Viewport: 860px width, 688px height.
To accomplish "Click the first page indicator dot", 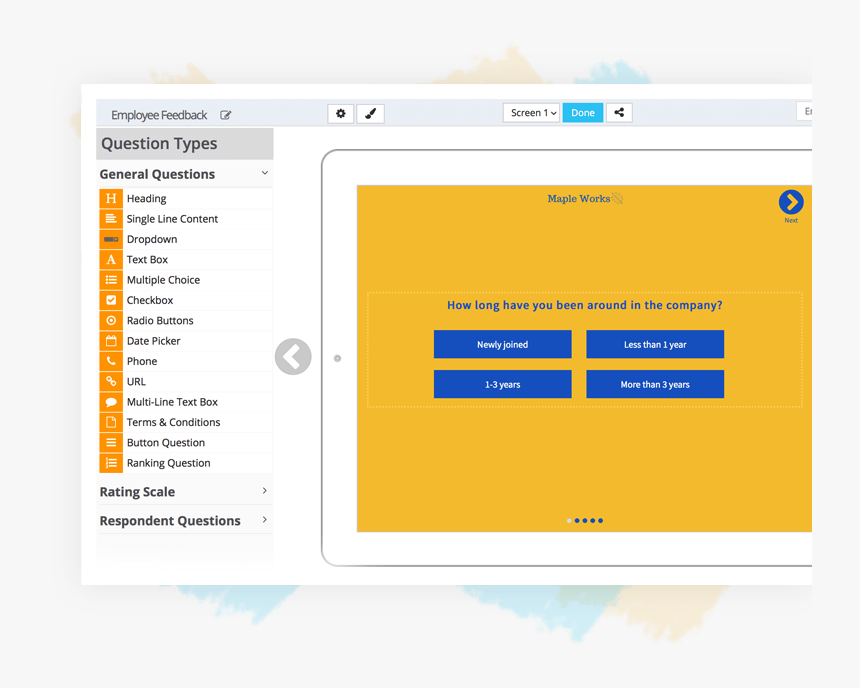I will [569, 521].
